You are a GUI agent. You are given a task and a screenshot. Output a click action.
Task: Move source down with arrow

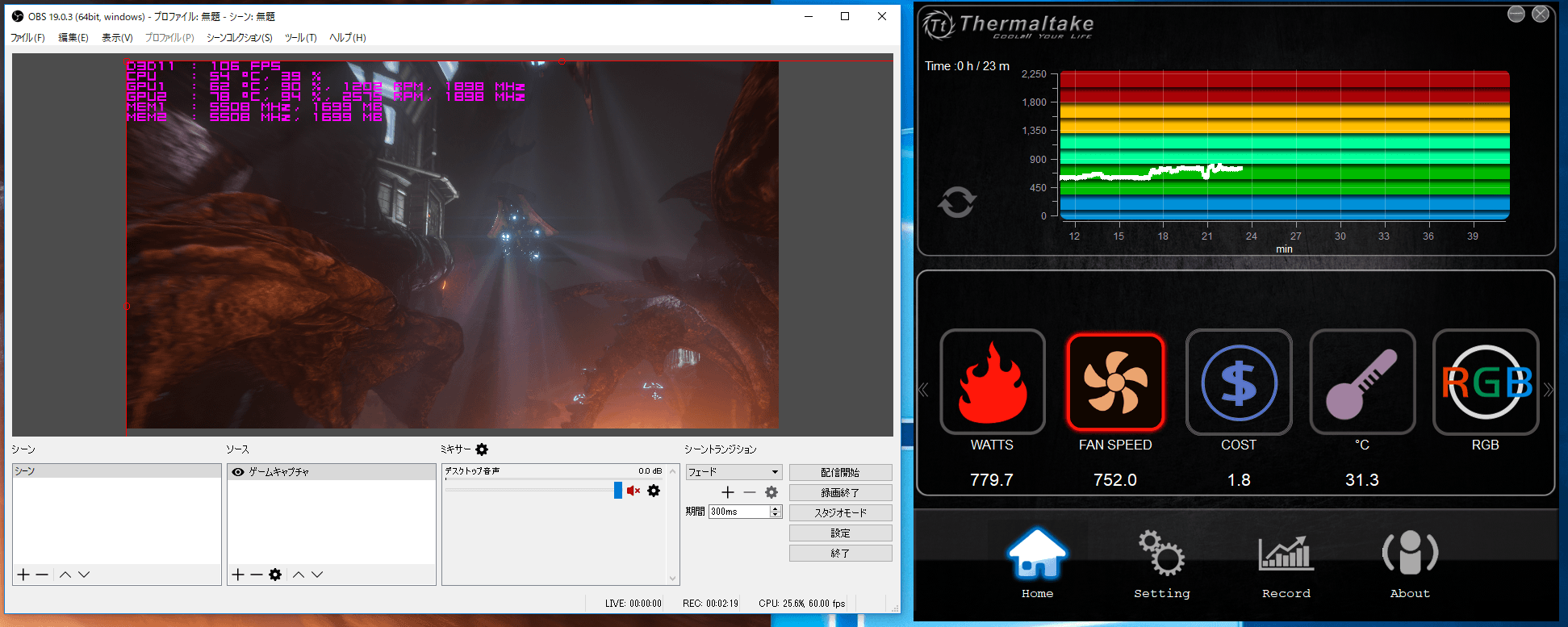pos(317,575)
